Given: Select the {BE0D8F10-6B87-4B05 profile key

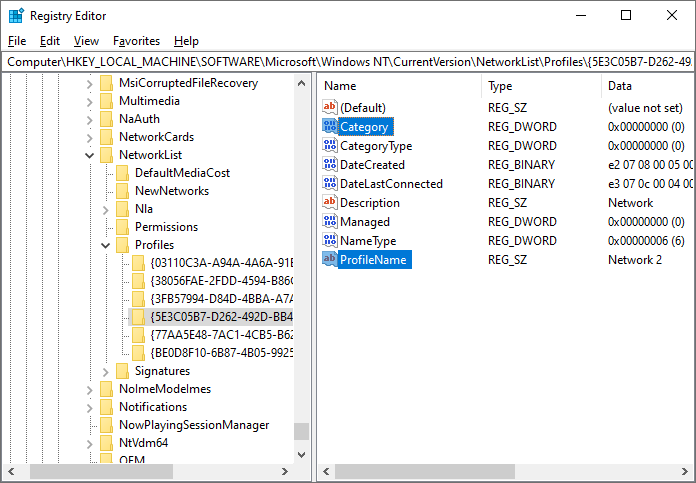Looking at the screenshot, I should [x=221, y=353].
